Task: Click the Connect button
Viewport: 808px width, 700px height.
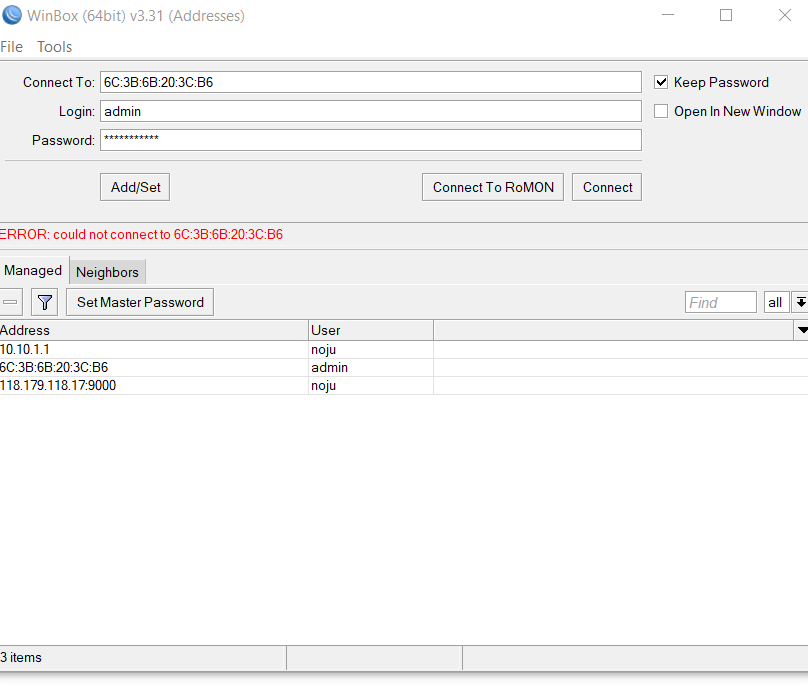Action: click(x=607, y=187)
